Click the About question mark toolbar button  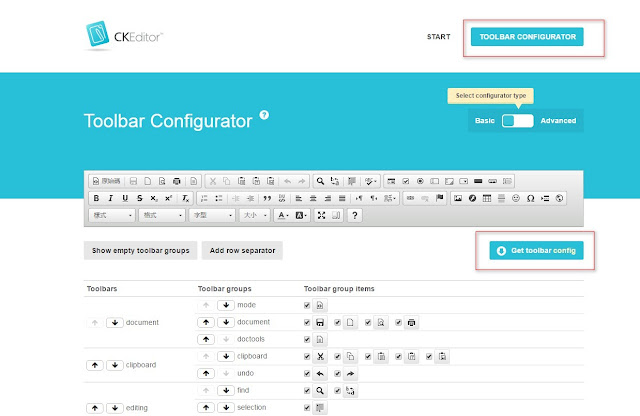[355, 215]
